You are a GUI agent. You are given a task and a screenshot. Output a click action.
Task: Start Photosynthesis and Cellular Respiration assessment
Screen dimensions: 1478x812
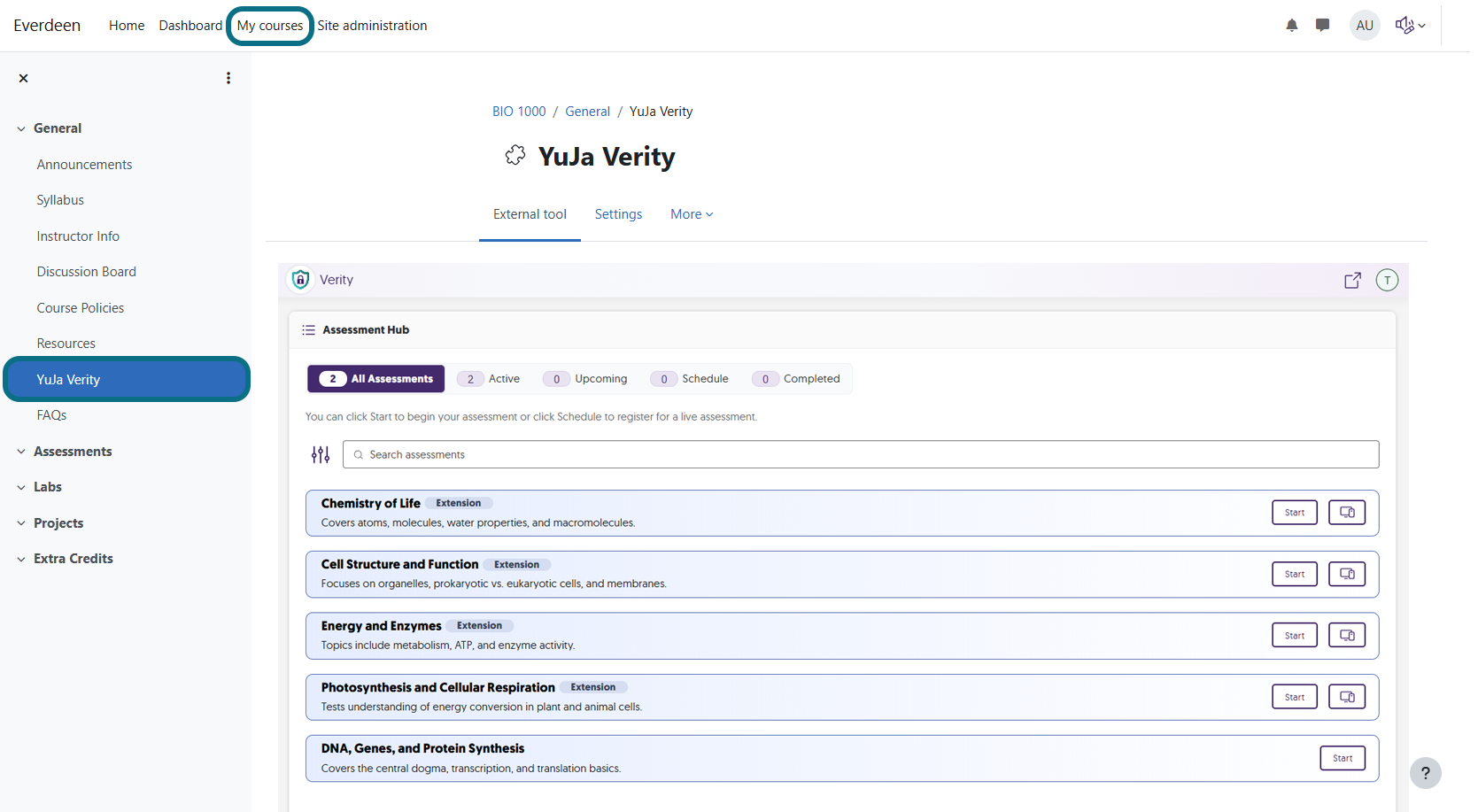(x=1295, y=697)
